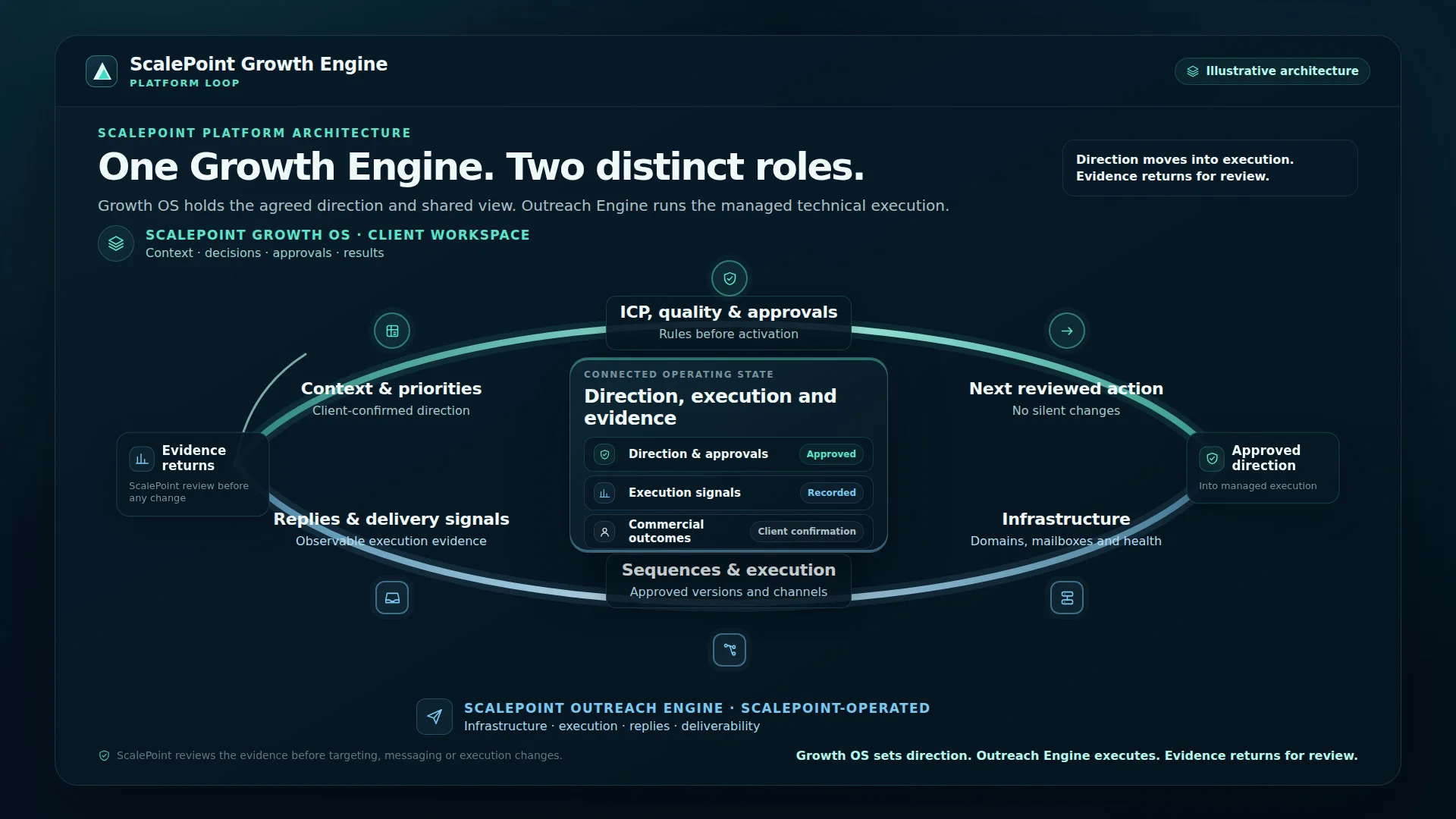Click the arrow icon above Next reviewed action
1456x819 pixels.
coord(1067,331)
